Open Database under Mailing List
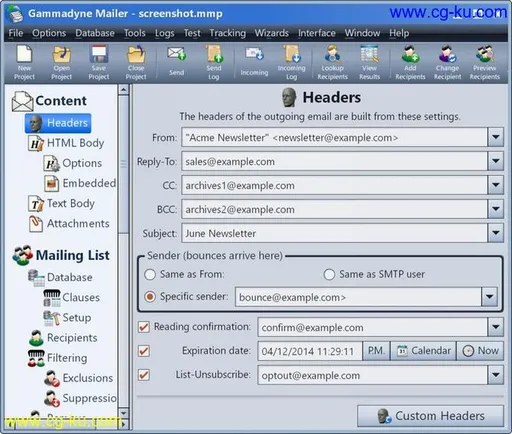Image resolution: width=512 pixels, height=434 pixels. pos(60,277)
